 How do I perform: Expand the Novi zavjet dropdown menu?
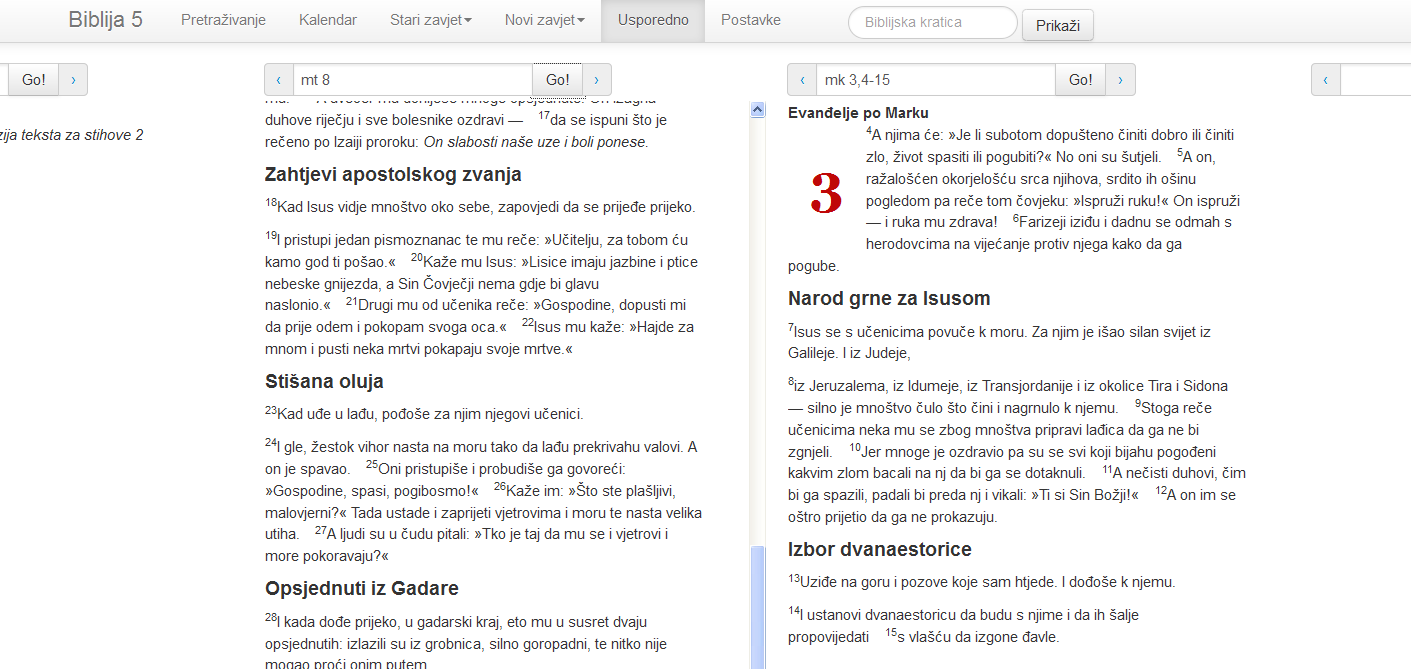(x=545, y=20)
